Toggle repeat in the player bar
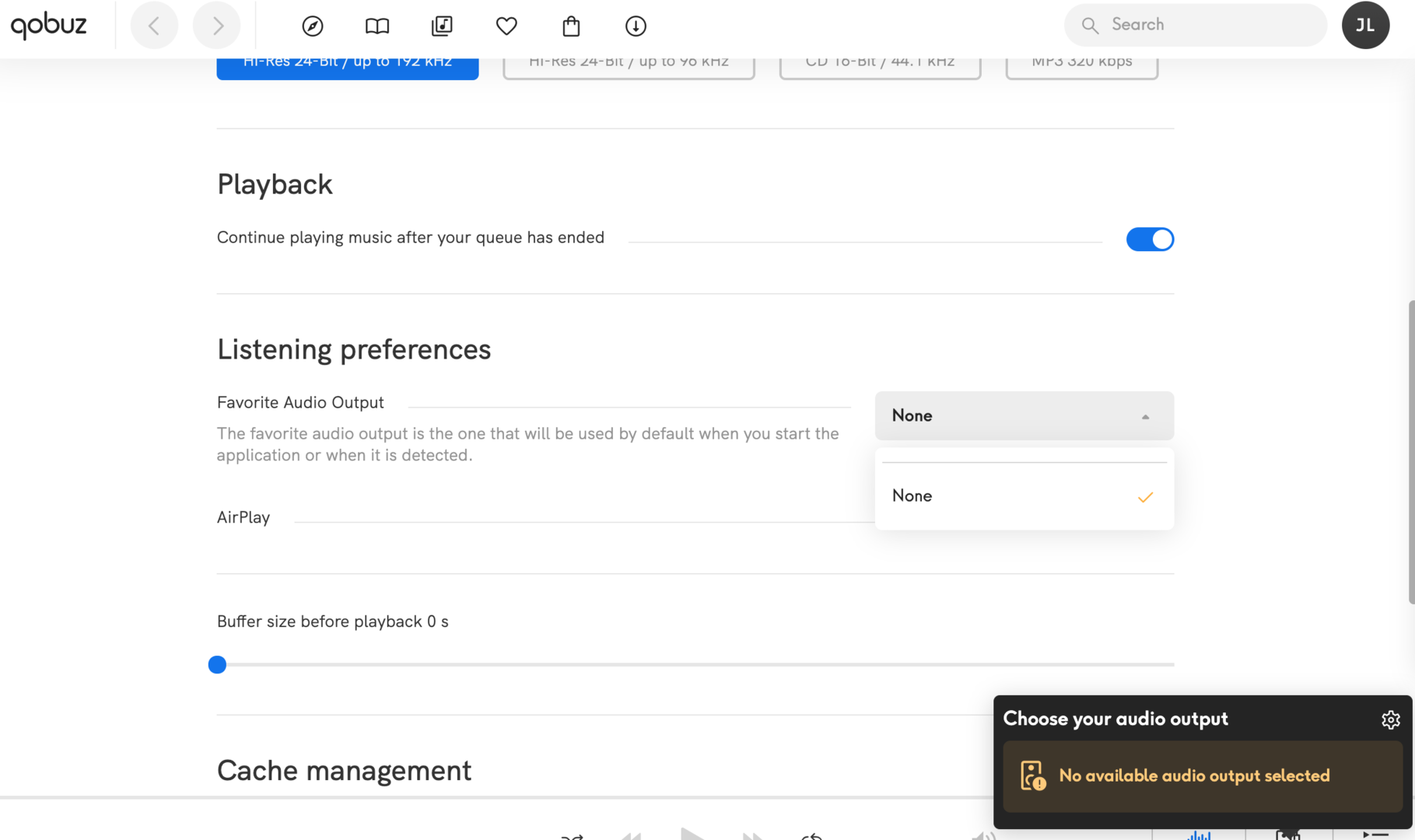The height and width of the screenshot is (840, 1415). 811,836
